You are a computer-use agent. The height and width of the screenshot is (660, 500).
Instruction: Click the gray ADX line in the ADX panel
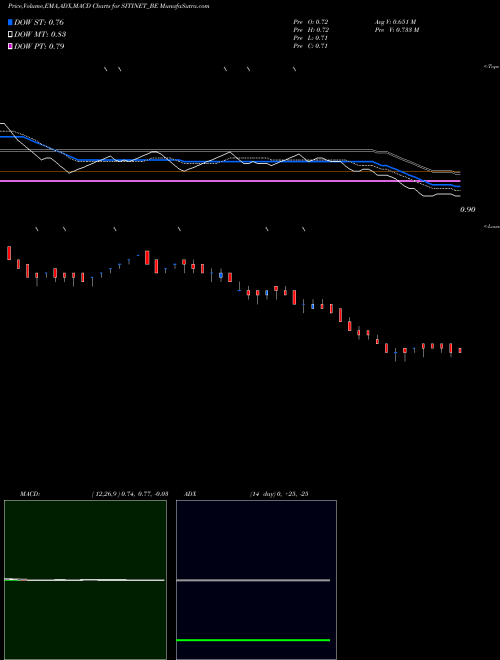[x=253, y=580]
